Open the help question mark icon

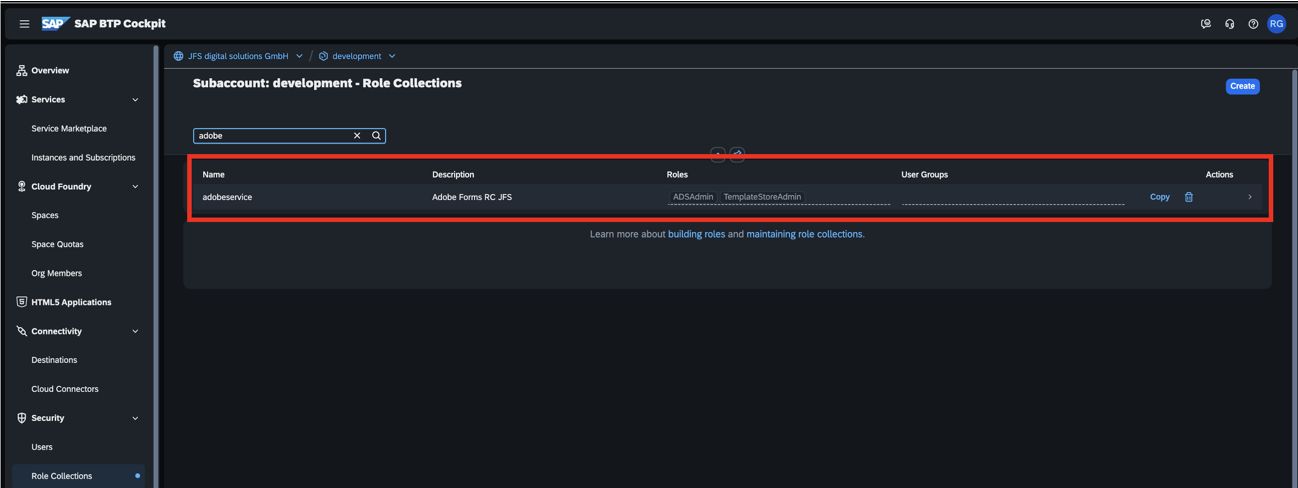coord(1253,24)
